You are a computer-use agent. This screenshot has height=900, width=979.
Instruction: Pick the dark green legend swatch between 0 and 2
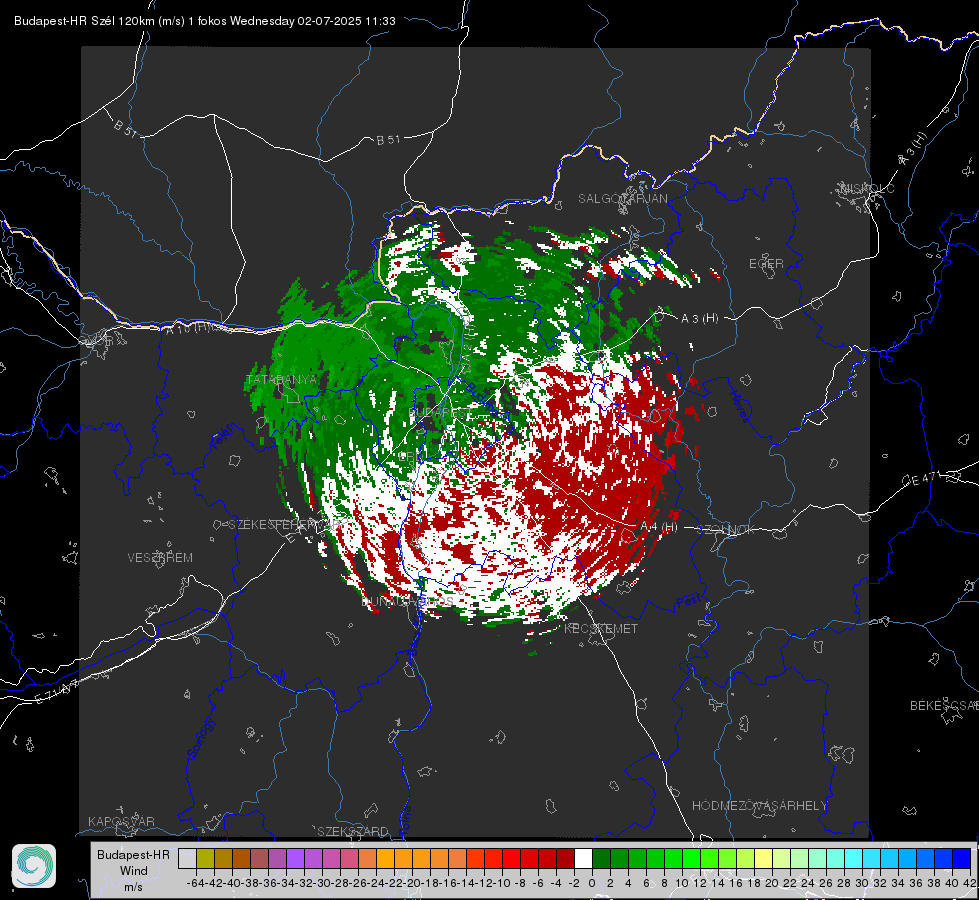coord(601,858)
